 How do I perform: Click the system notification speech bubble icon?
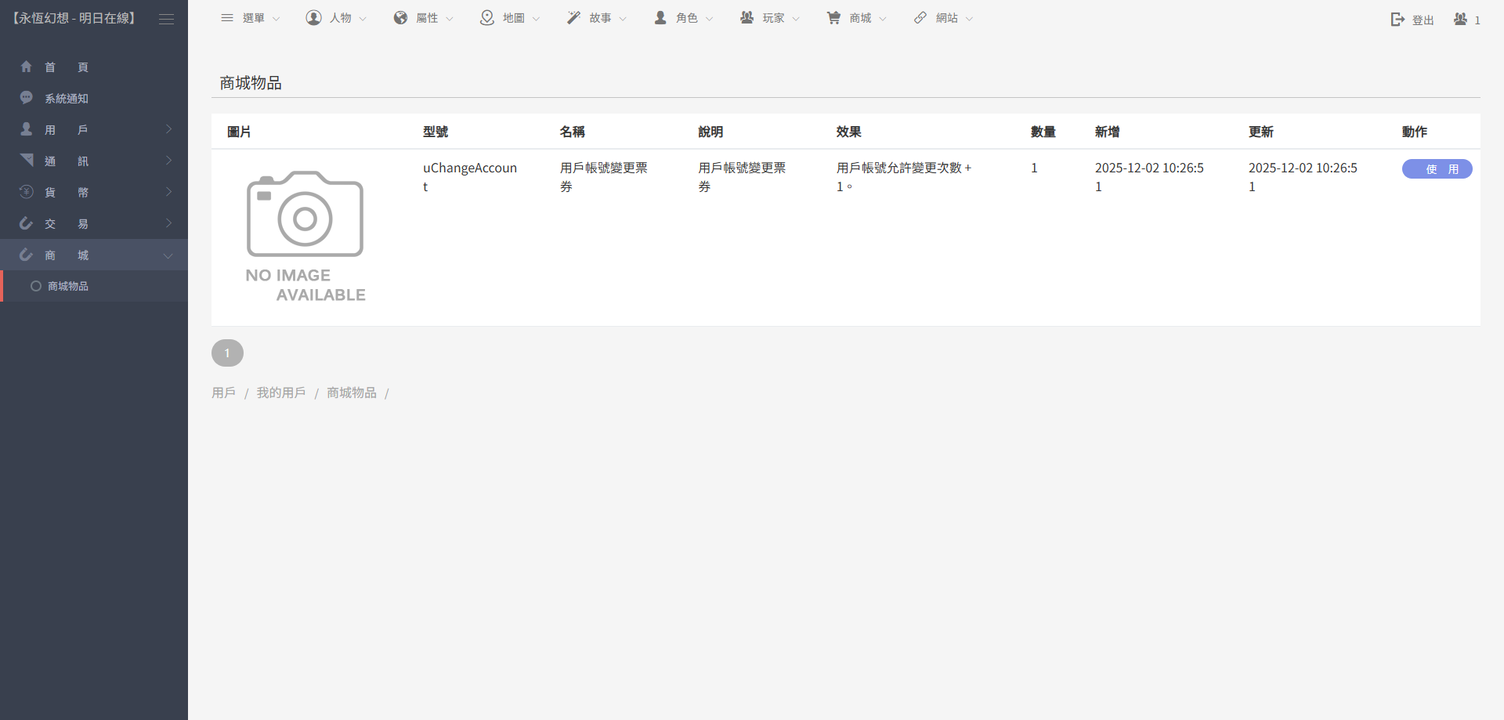tap(27, 98)
